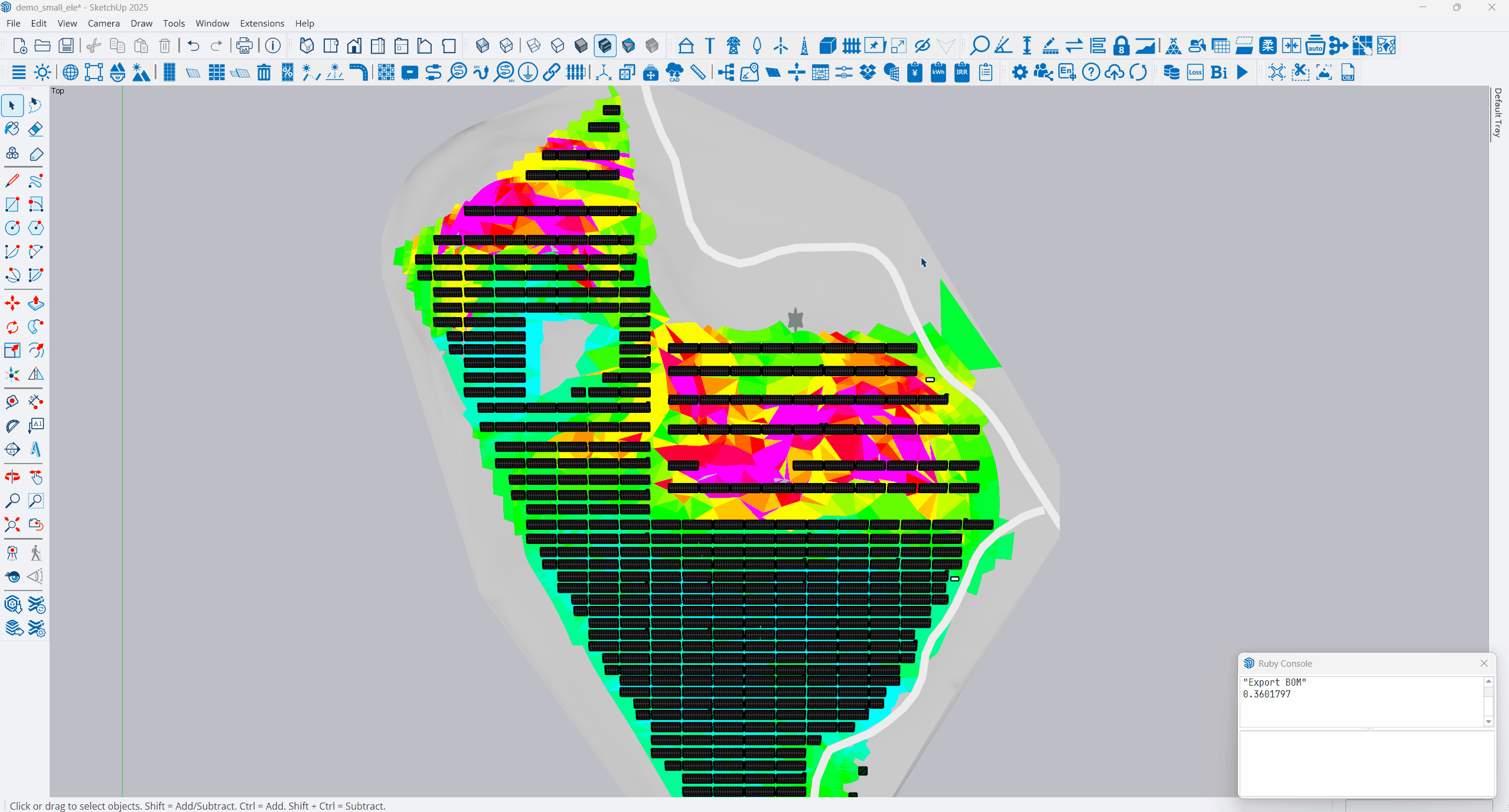Open the Camera menu
Image resolution: width=1509 pixels, height=812 pixels.
click(x=103, y=23)
